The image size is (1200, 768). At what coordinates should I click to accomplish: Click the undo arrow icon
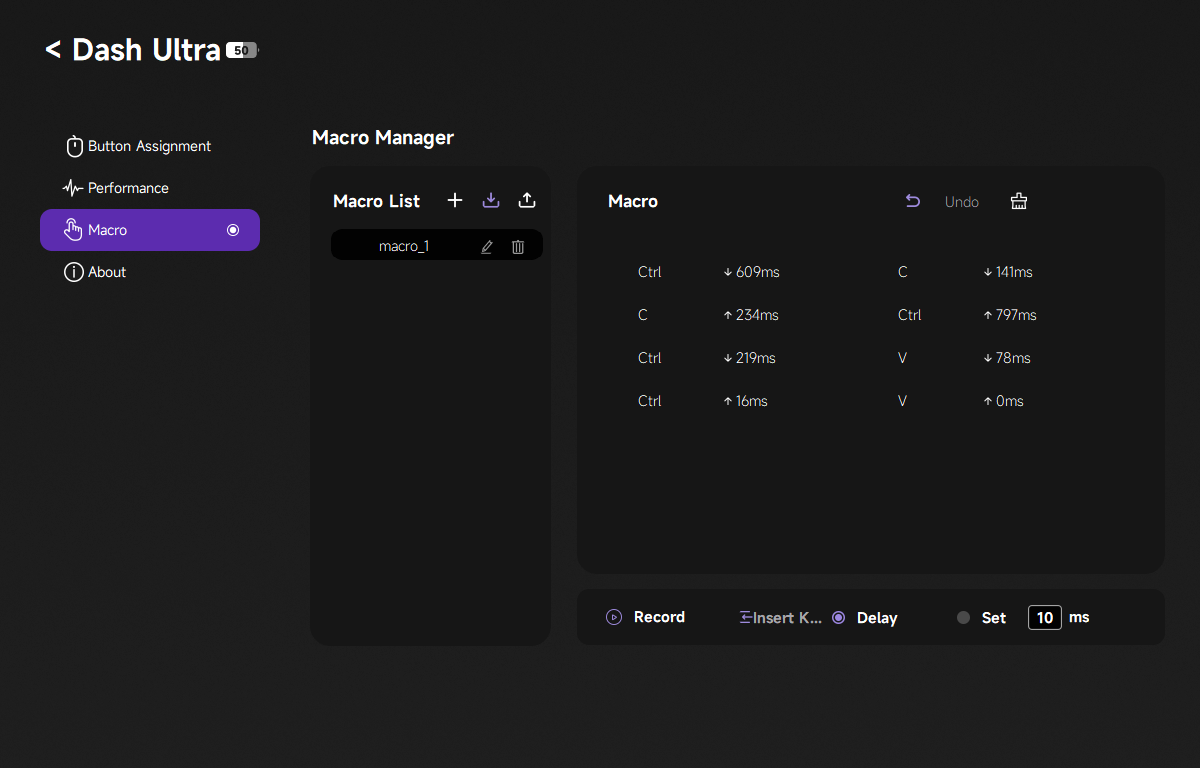click(x=912, y=201)
